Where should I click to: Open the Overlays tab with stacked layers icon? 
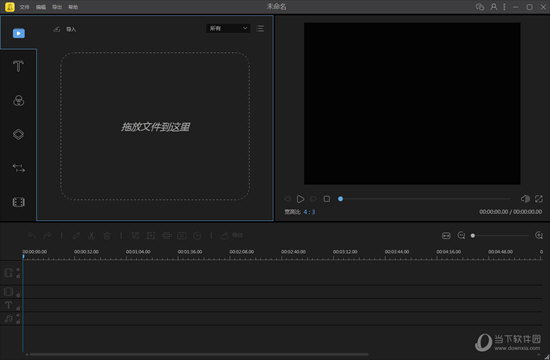(x=19, y=134)
